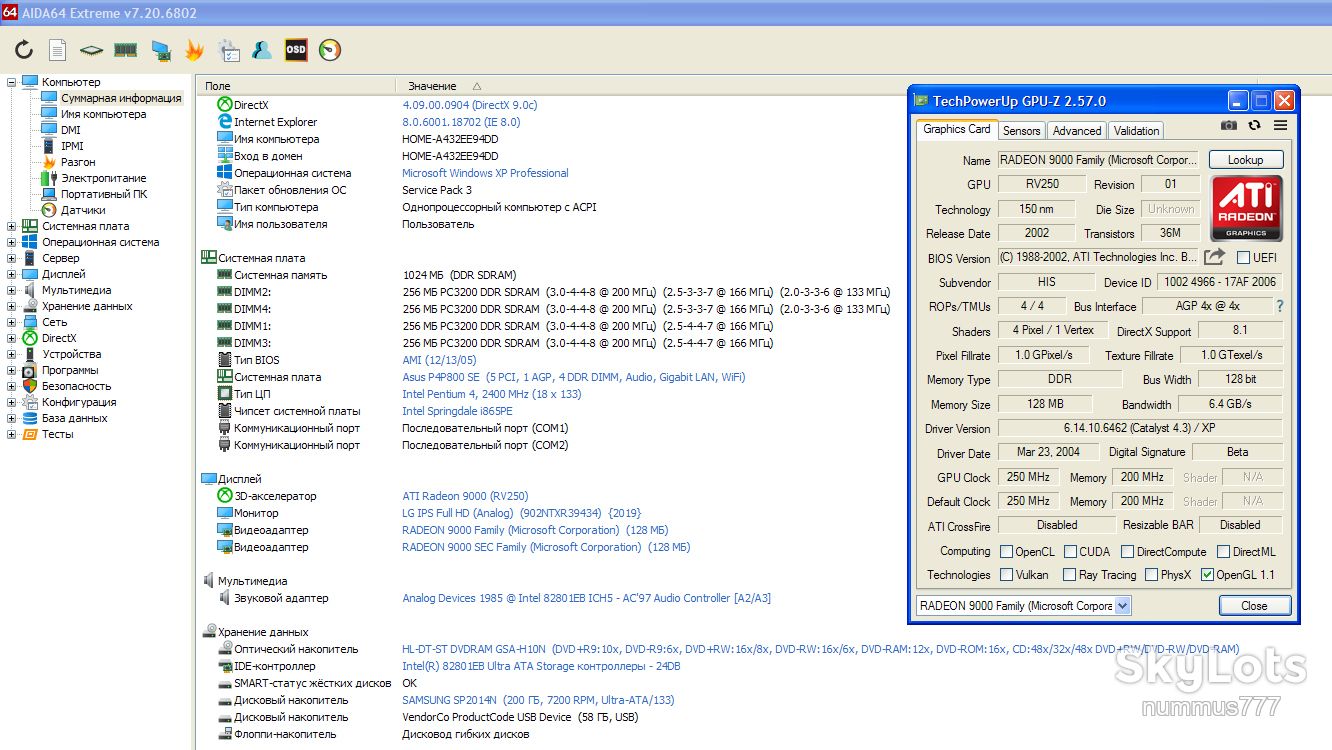The height and width of the screenshot is (750, 1332).
Task: Select Разгон in the tree
Action: pyautogui.click(x=78, y=162)
